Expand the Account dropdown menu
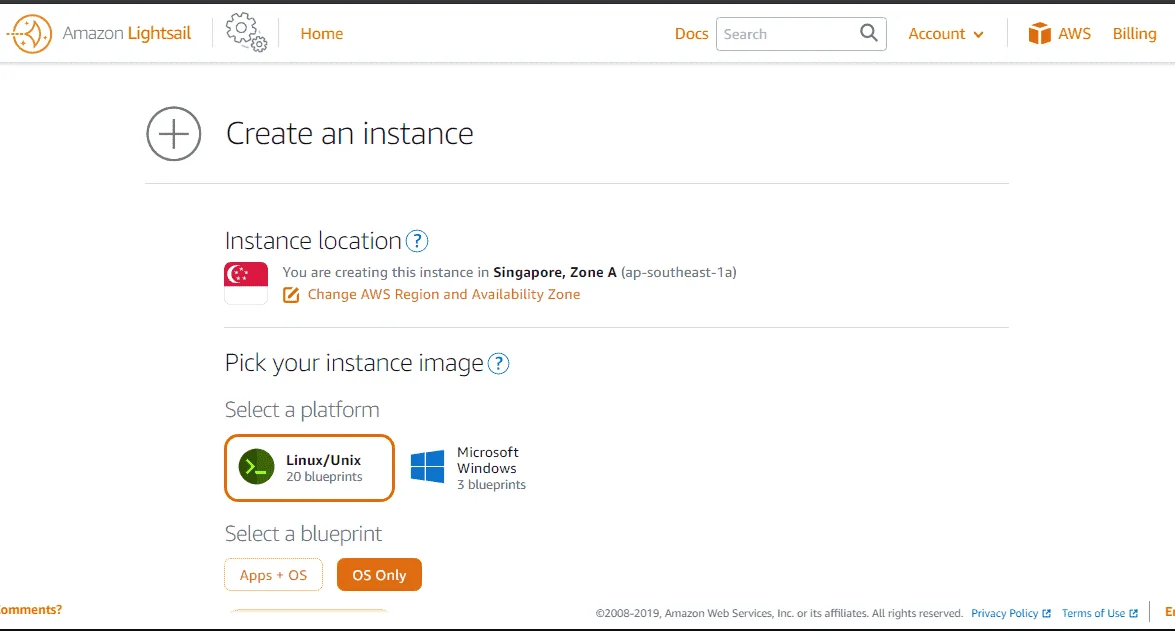This screenshot has width=1175, height=631. tap(946, 34)
